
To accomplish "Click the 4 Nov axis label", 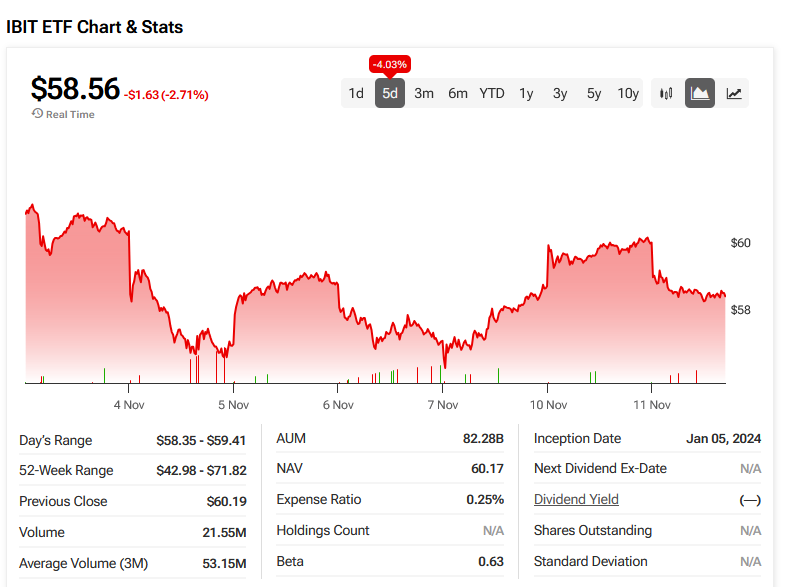I will click(130, 405).
